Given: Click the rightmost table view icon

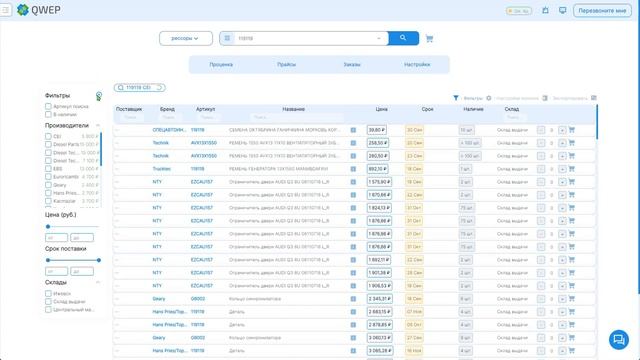Looking at the screenshot, I should pyautogui.click(x=594, y=98).
